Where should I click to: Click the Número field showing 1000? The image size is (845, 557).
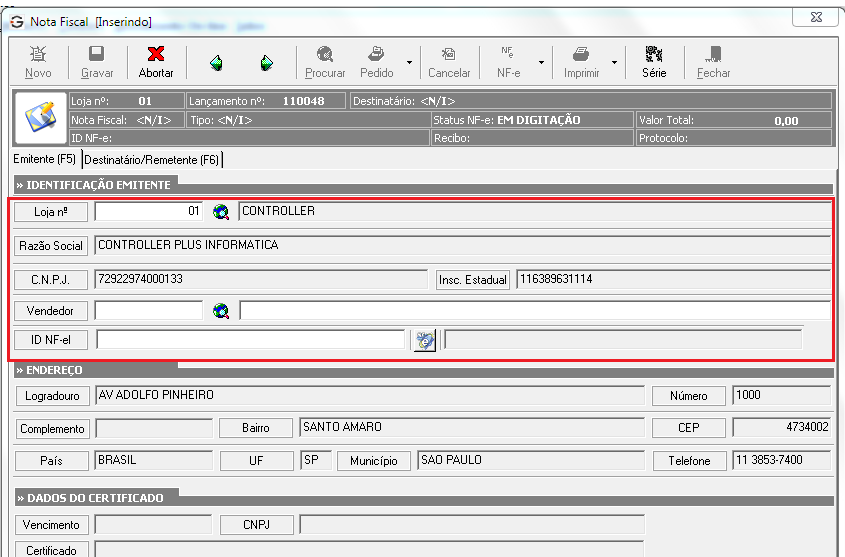781,395
